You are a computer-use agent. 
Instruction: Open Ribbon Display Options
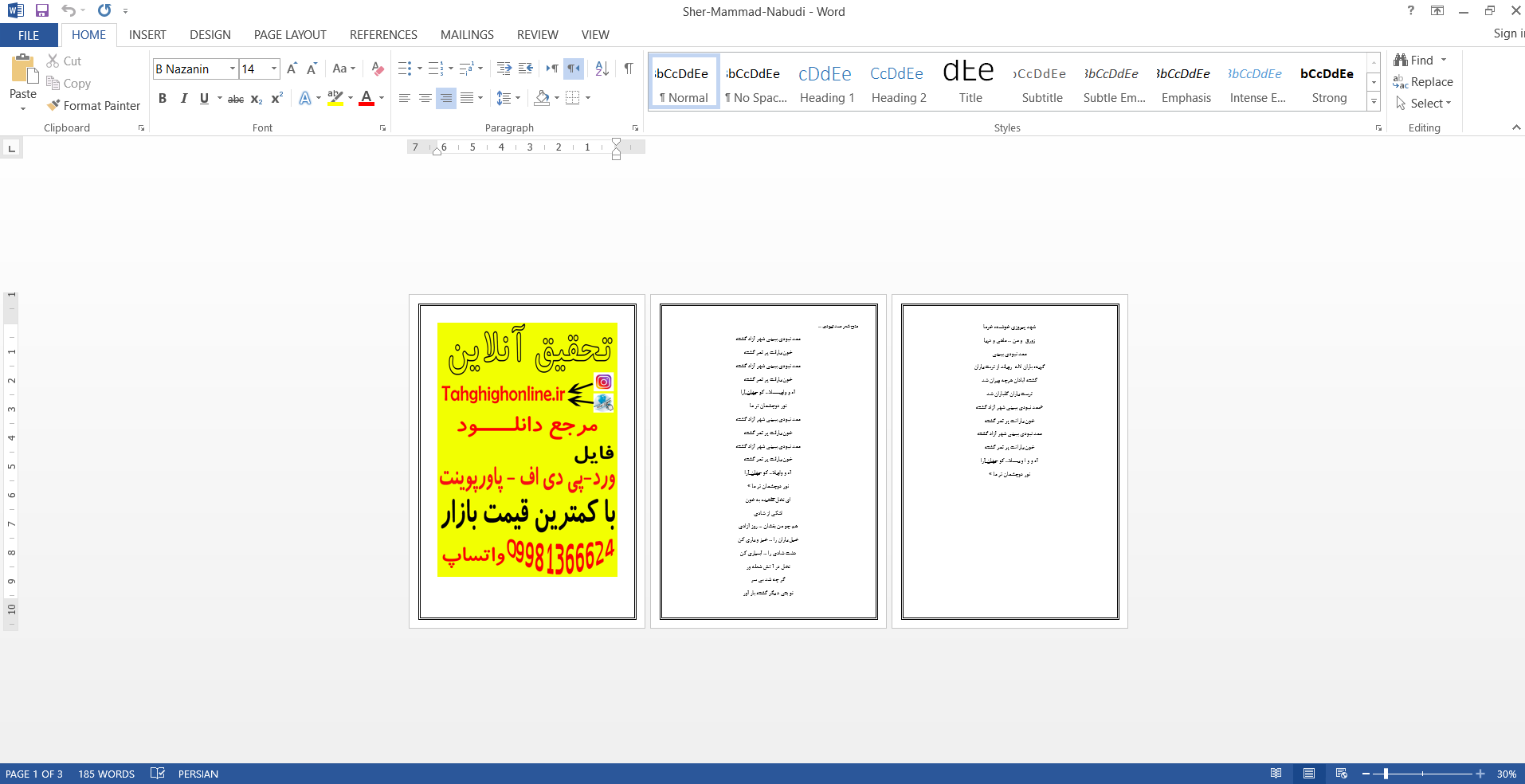pos(1437,11)
